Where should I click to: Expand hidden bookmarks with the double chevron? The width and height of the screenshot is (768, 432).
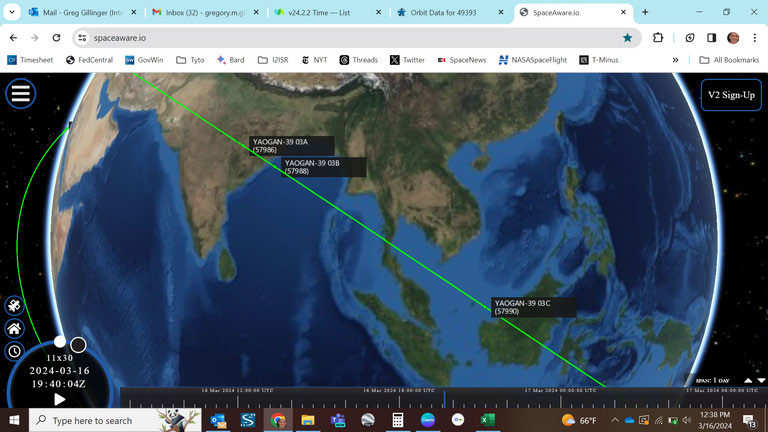(x=675, y=60)
